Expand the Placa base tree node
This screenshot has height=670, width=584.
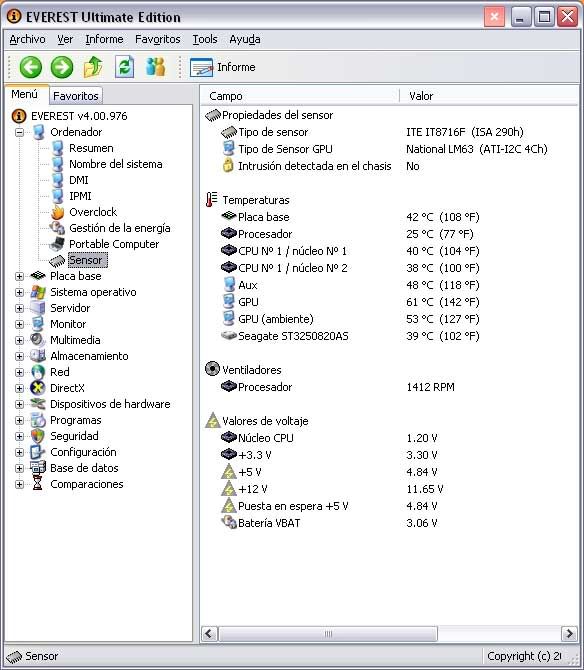click(19, 276)
